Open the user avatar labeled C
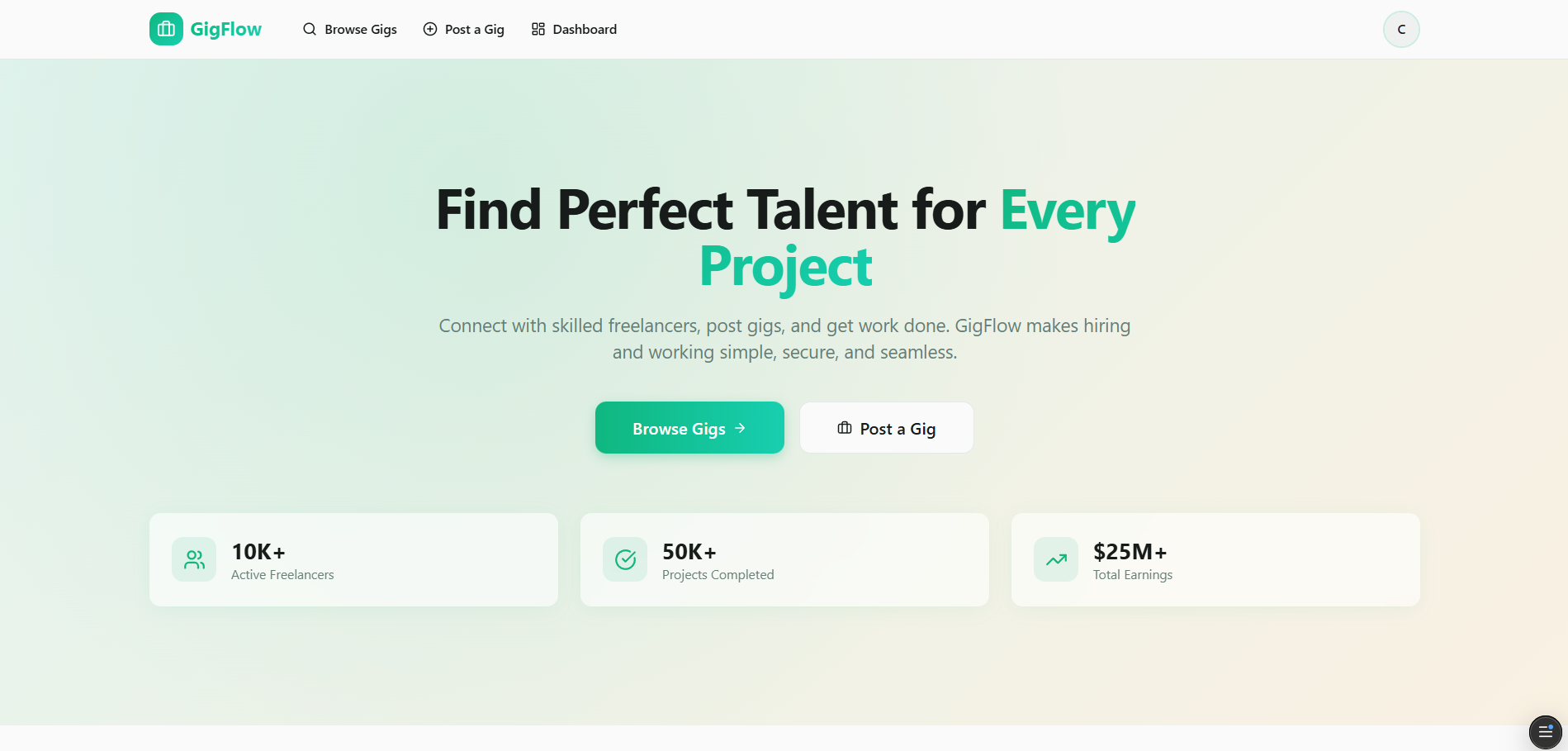The height and width of the screenshot is (751, 1568). coord(1400,28)
